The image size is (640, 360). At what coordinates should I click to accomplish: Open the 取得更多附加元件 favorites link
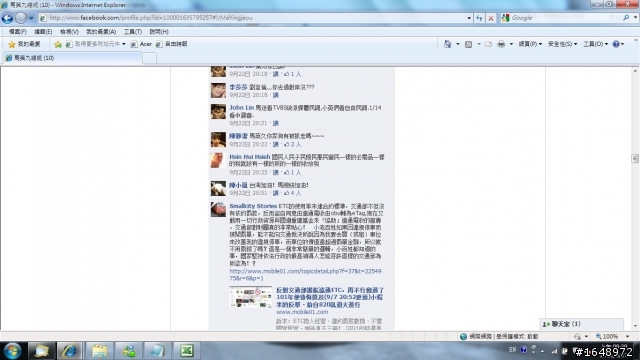pos(96,44)
